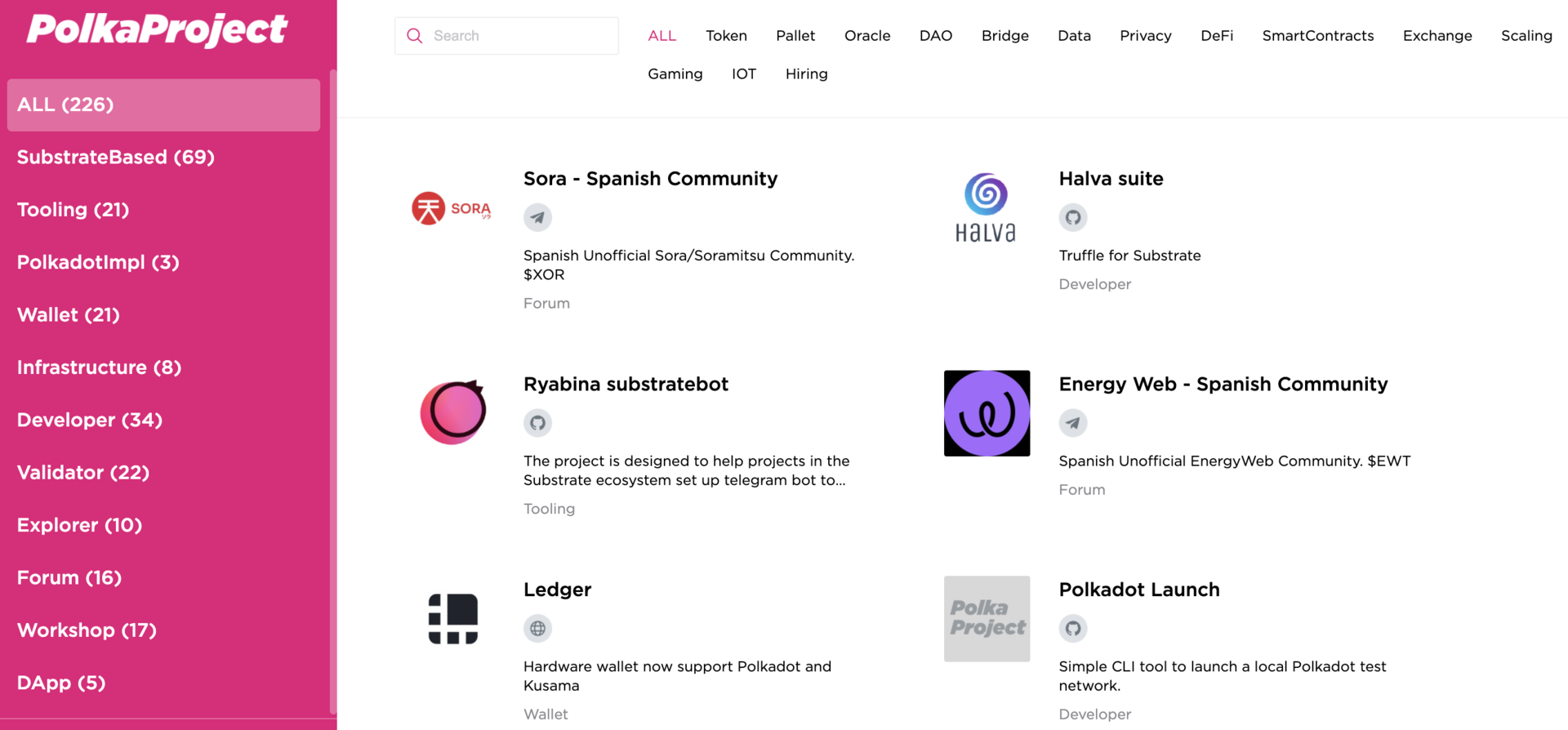Screen dimensions: 1568x730
Task: Click Developer label under Halva suite
Action: pyautogui.click(x=1094, y=284)
